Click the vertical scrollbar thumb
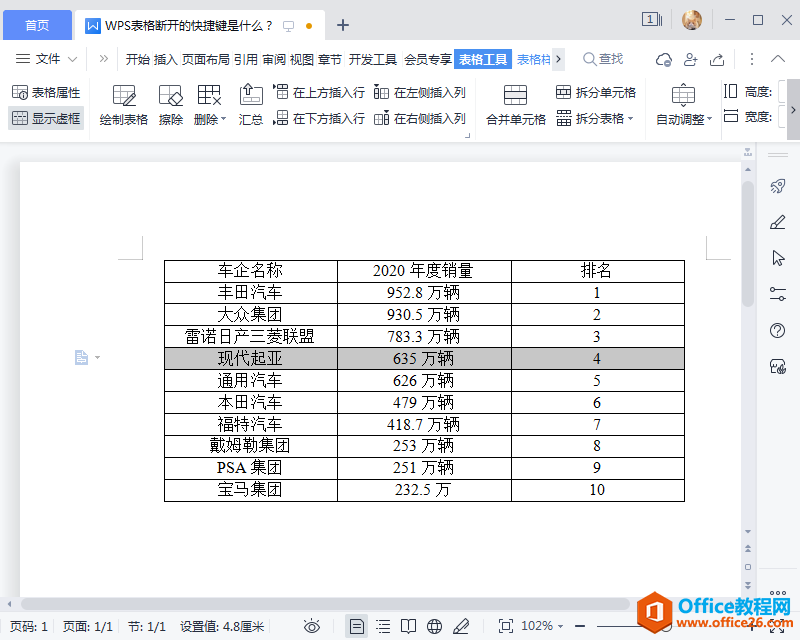The height and width of the screenshot is (640, 800). pos(748,244)
